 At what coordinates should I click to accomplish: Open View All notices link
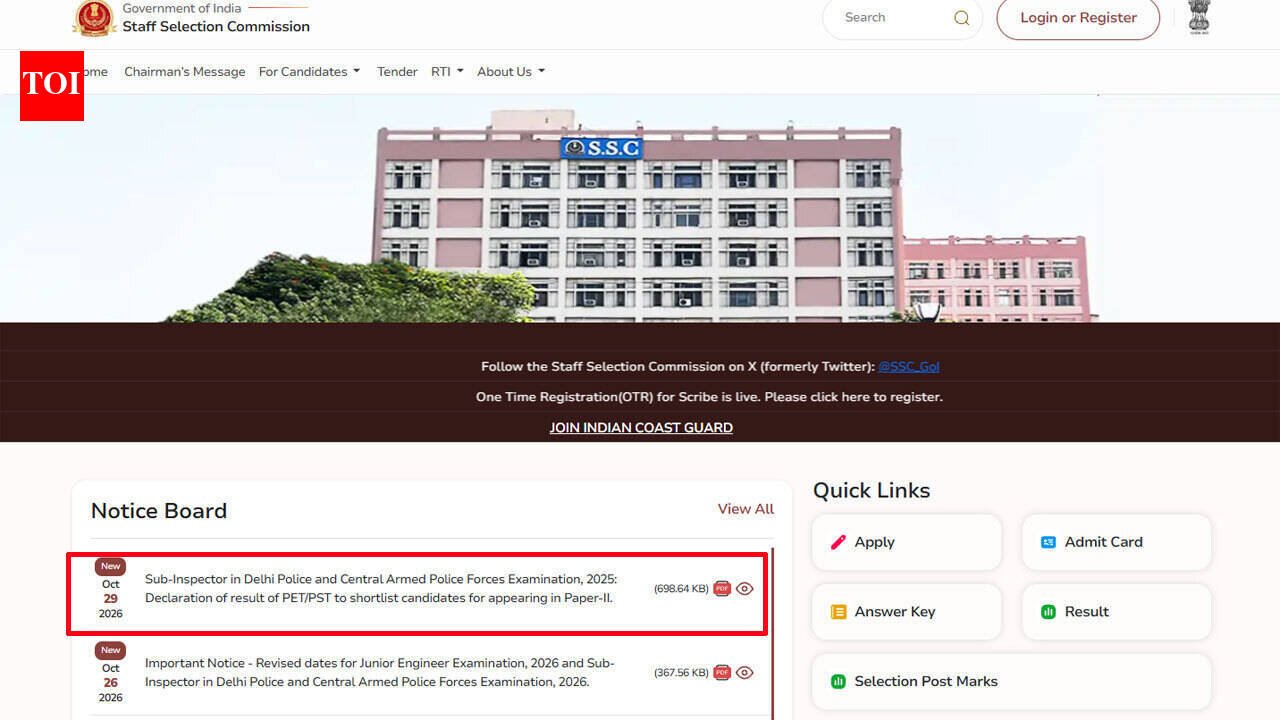point(745,509)
